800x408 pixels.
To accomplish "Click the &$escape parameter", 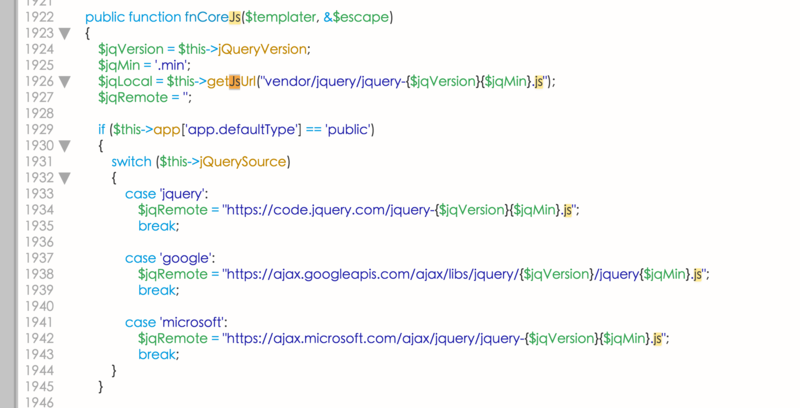I will coord(356,17).
